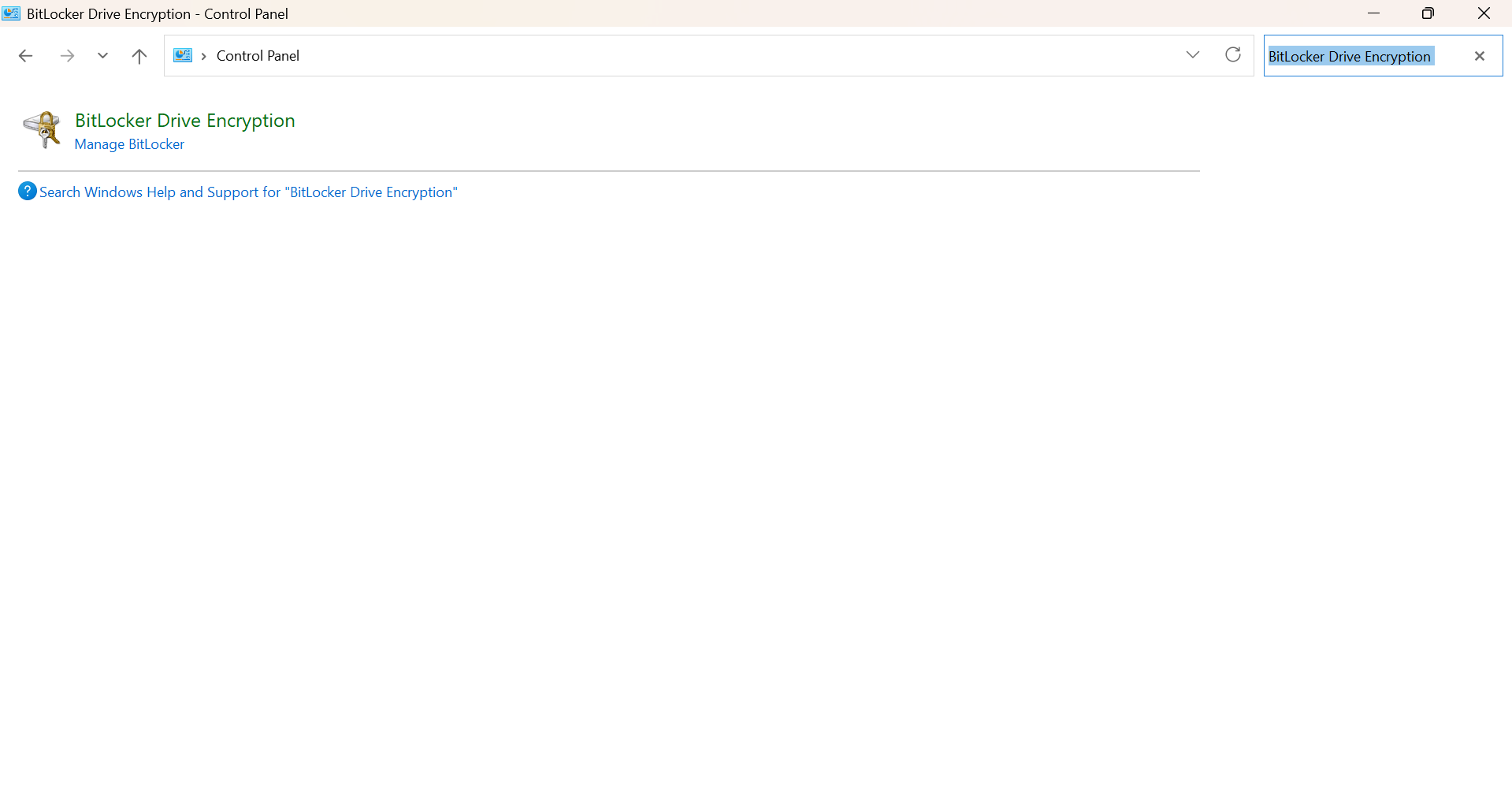Click the Control Panel icon in address bar
1512x793 pixels.
183,55
